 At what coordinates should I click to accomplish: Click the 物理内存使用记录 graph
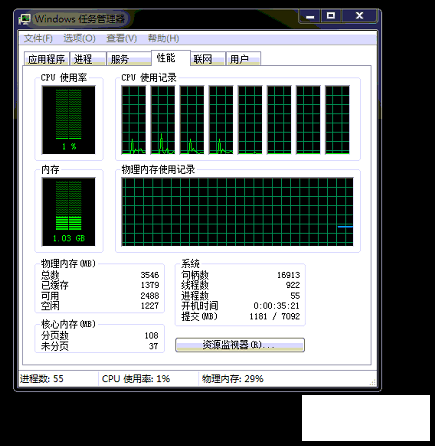(x=237, y=212)
